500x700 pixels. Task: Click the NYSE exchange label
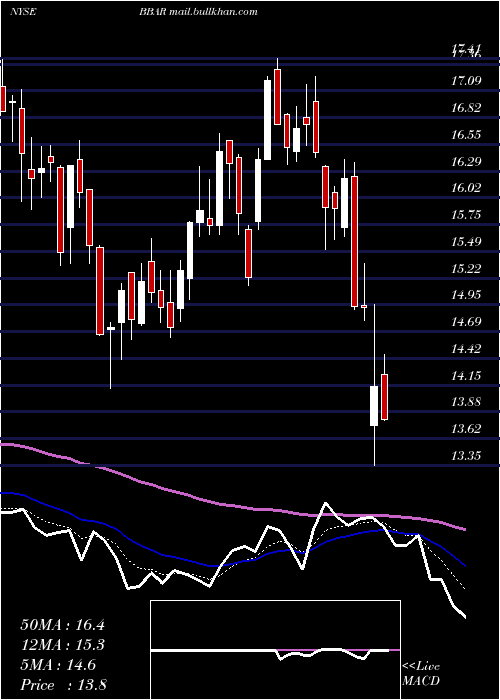pos(23,12)
